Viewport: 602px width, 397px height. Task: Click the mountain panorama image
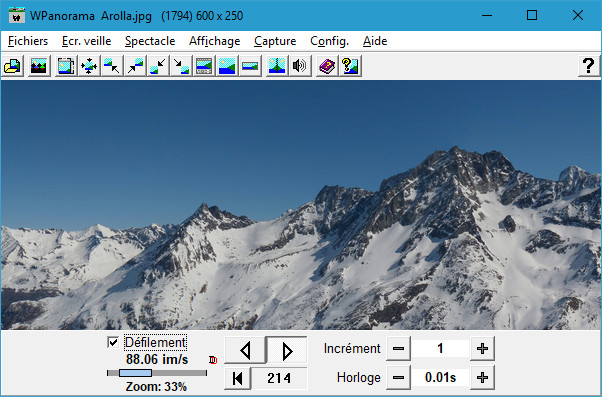coord(301,205)
